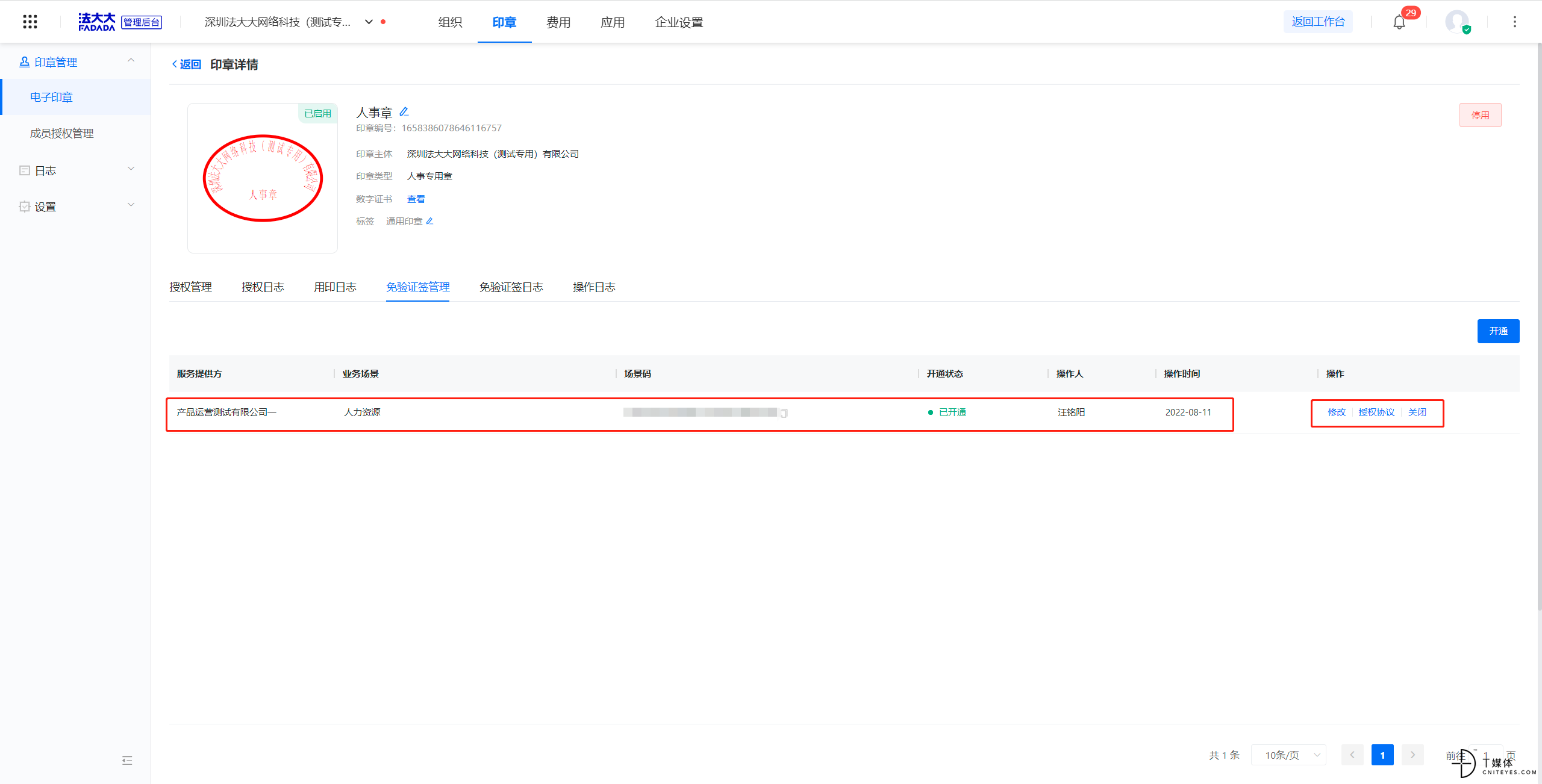Open the user avatar menu

click(1457, 22)
